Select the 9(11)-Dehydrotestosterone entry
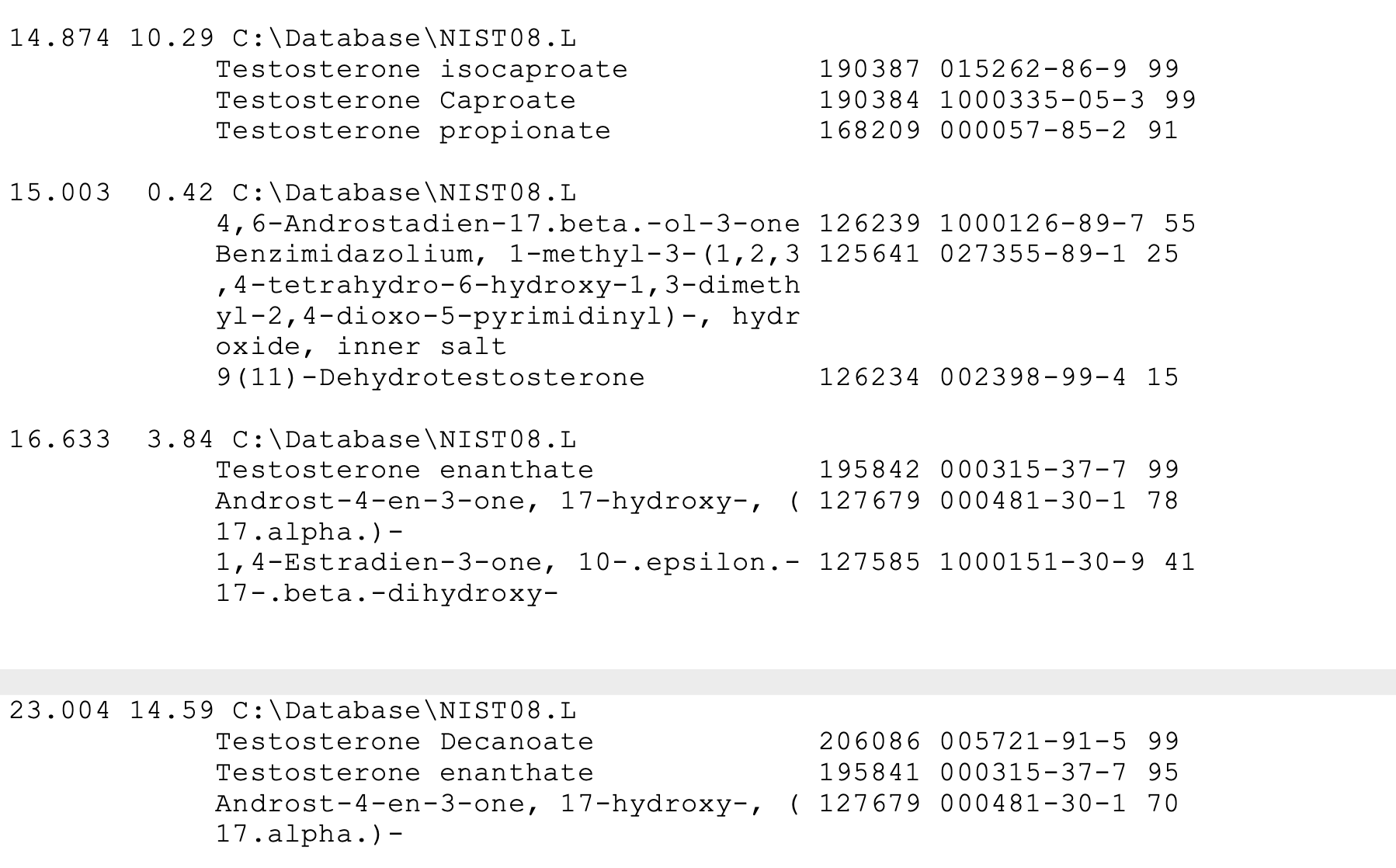 (x=429, y=377)
